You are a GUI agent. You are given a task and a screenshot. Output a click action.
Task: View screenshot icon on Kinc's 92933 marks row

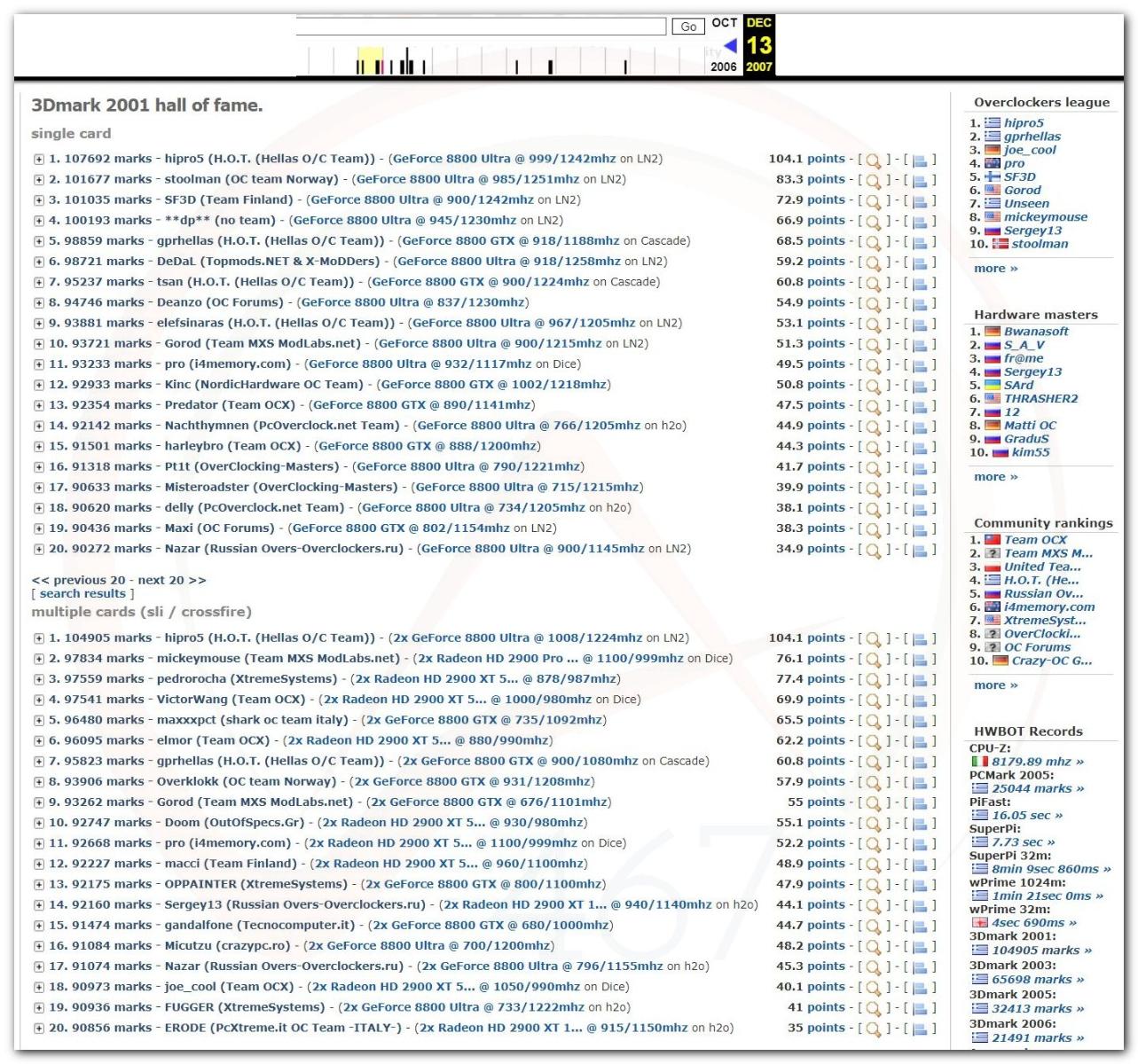pyautogui.click(x=920, y=386)
